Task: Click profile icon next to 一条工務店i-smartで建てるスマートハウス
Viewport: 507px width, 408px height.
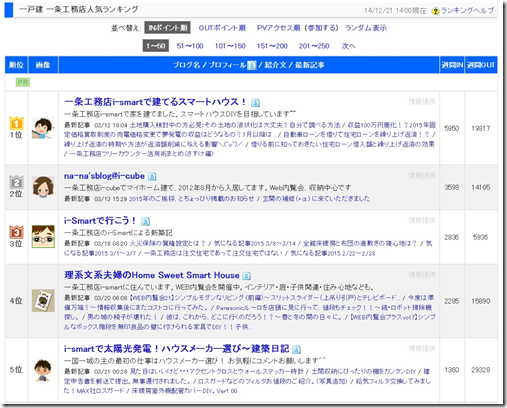Action: tap(255, 103)
